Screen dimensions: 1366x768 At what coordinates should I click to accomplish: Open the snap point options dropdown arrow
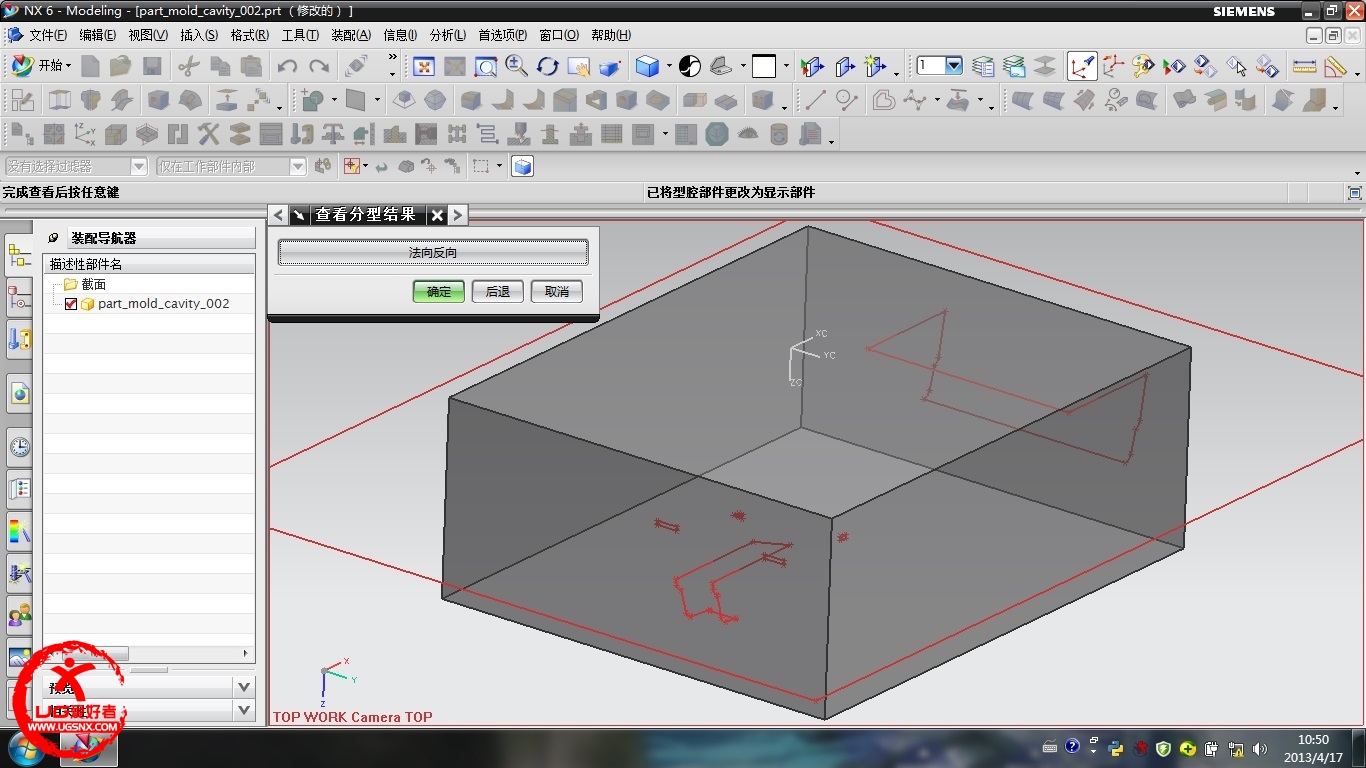tap(365, 166)
